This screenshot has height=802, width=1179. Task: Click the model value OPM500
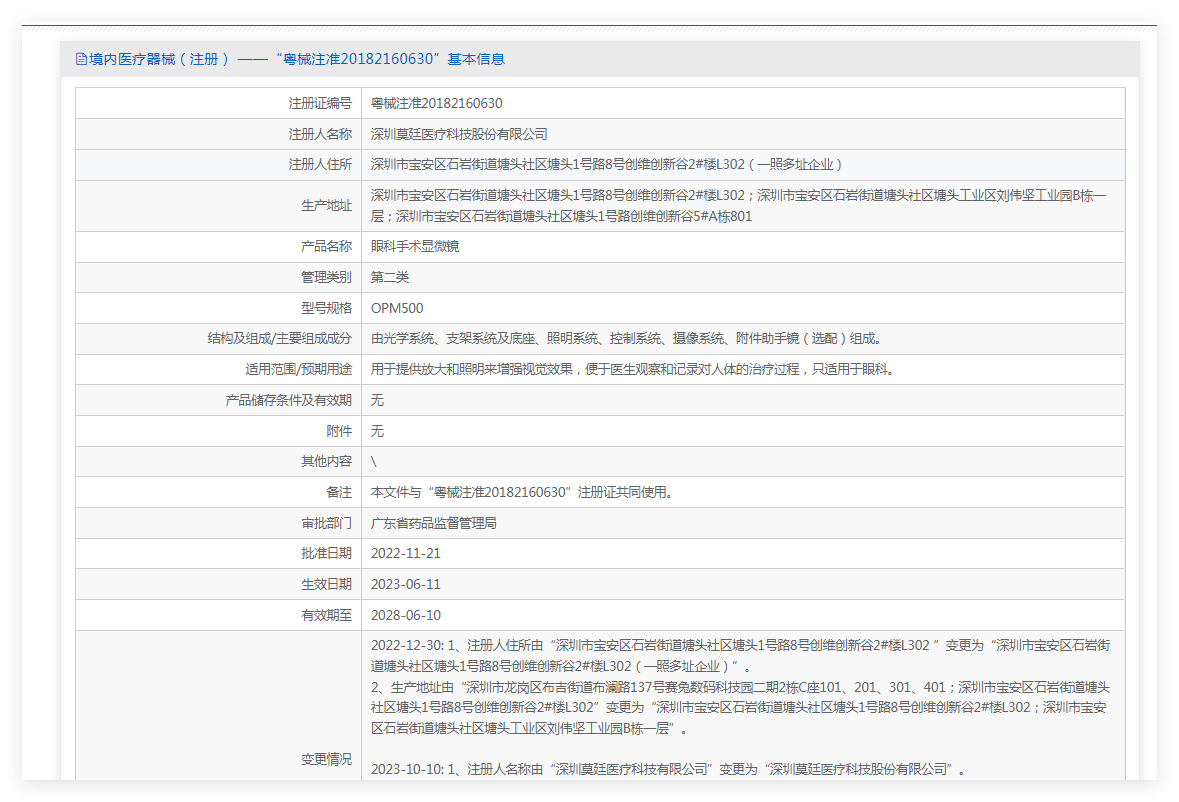pyautogui.click(x=397, y=308)
